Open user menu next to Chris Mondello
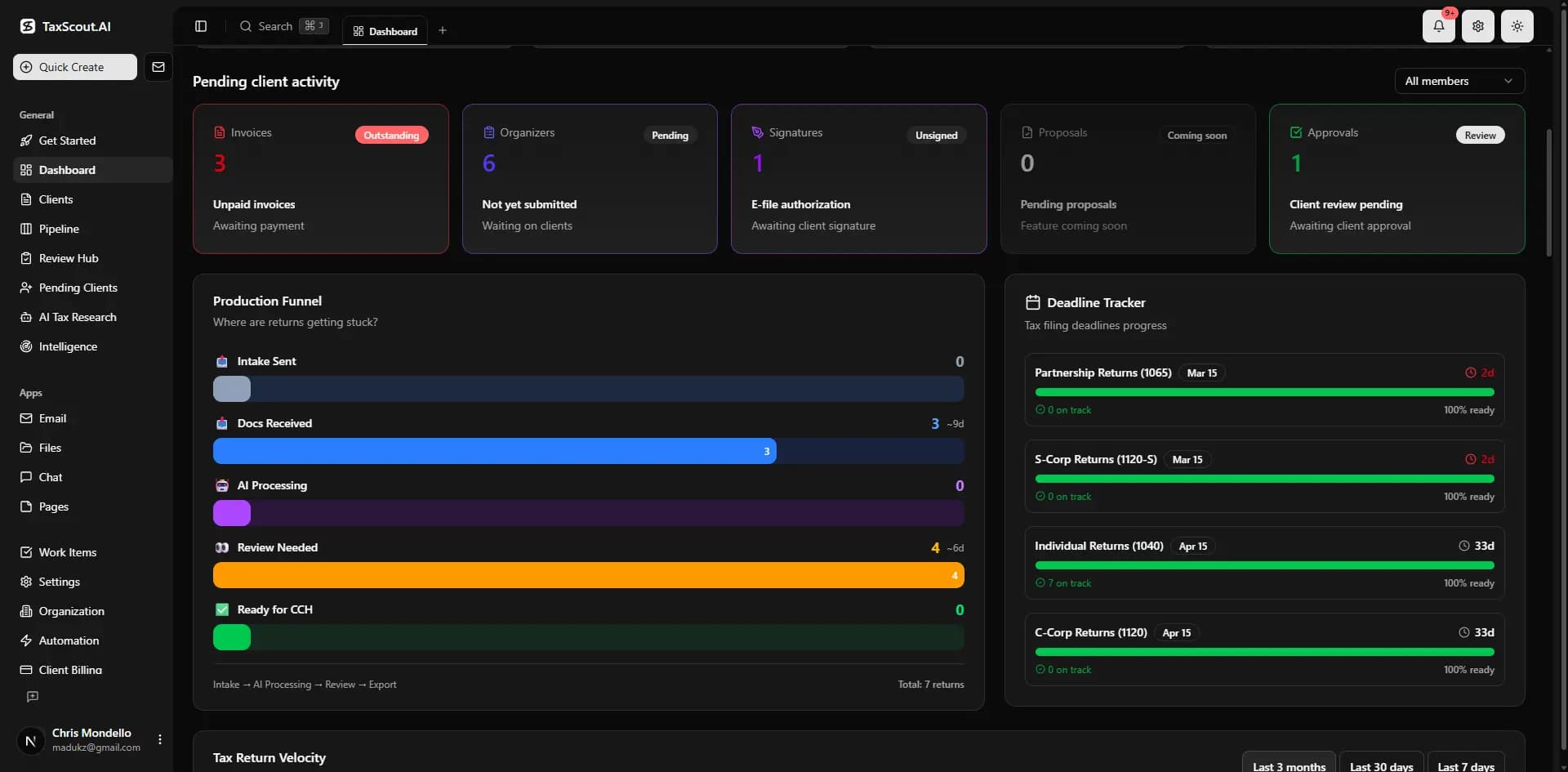 pyautogui.click(x=160, y=739)
